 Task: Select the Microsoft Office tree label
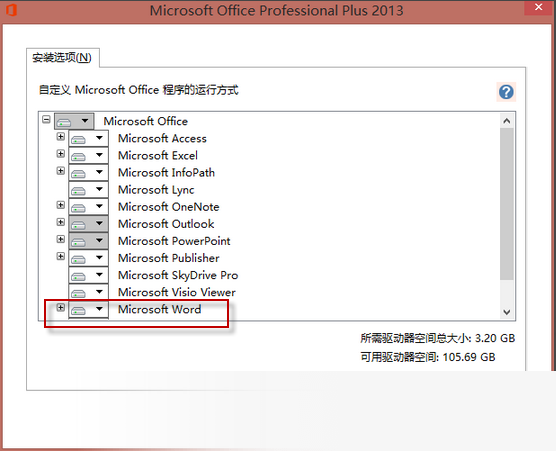click(x=145, y=121)
